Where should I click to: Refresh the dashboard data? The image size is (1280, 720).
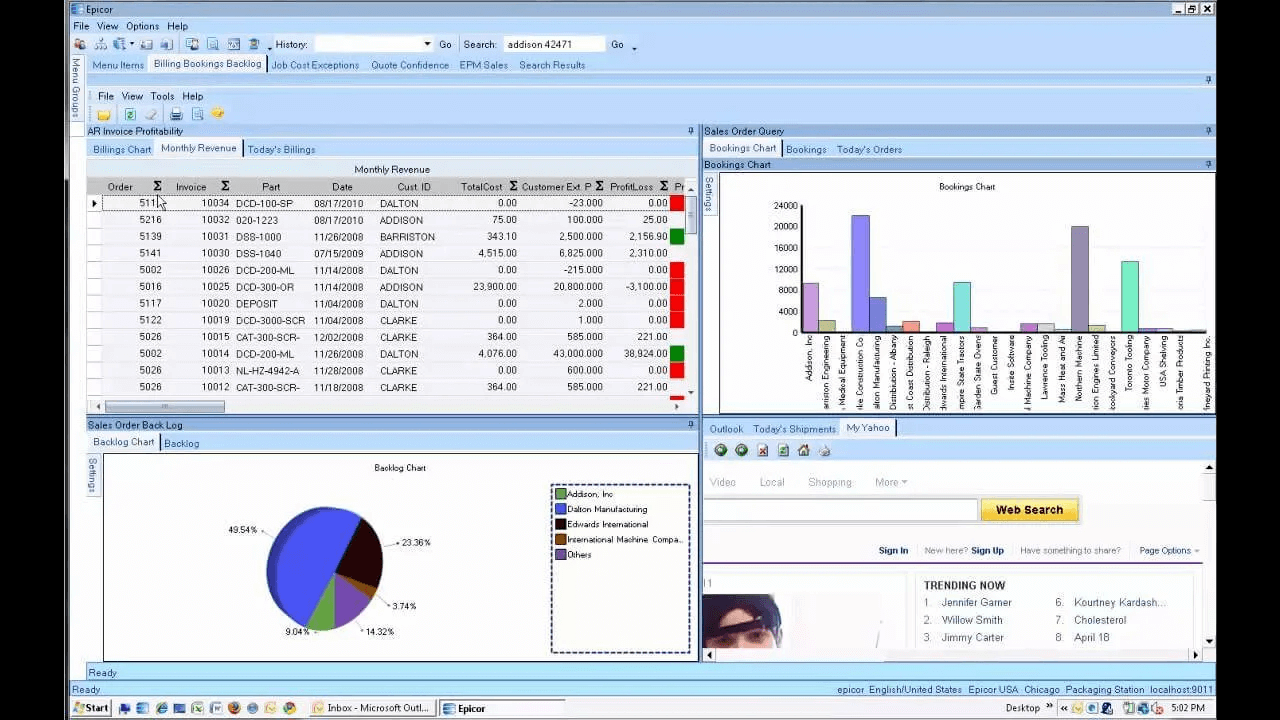128,115
